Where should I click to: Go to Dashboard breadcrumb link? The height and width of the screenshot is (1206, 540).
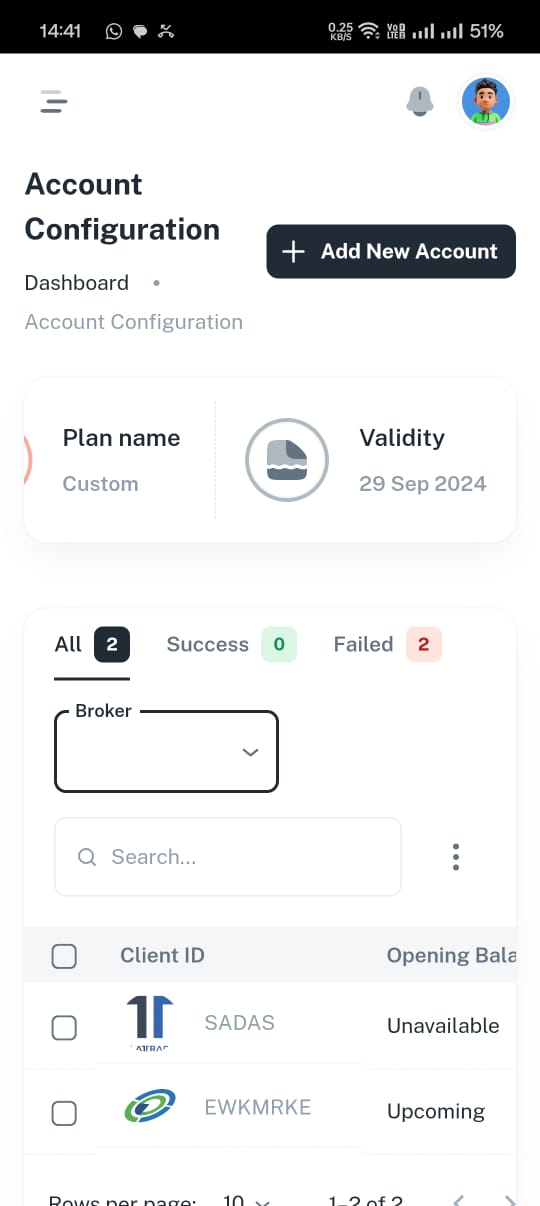coord(77,283)
